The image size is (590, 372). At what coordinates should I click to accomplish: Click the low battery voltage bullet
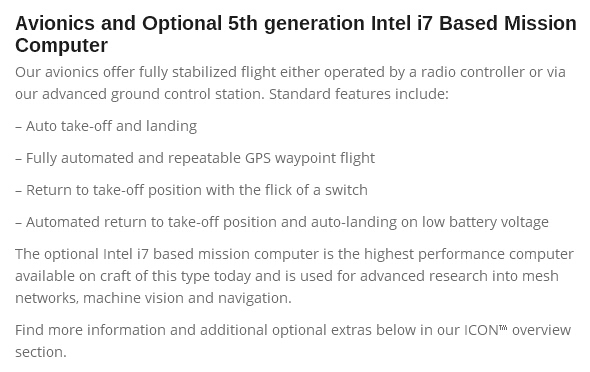(x=282, y=222)
